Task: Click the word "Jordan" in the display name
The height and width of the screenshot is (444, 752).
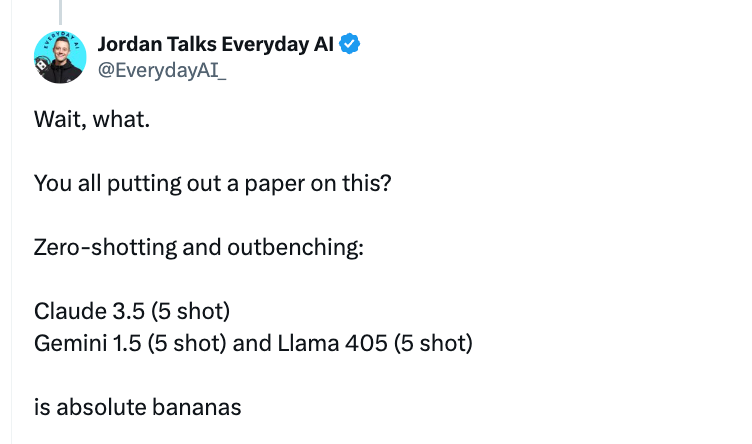Action: point(129,44)
